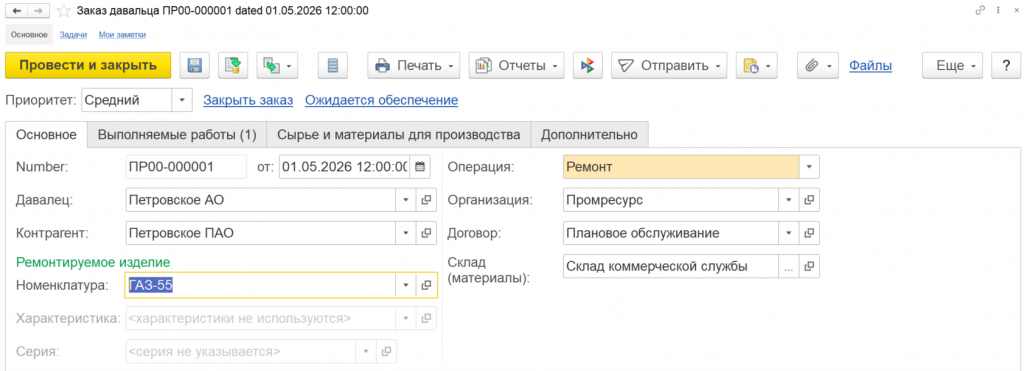Expand the Операция dropdown arrow
Screen dimensions: 1024x371
pyautogui.click(x=809, y=167)
